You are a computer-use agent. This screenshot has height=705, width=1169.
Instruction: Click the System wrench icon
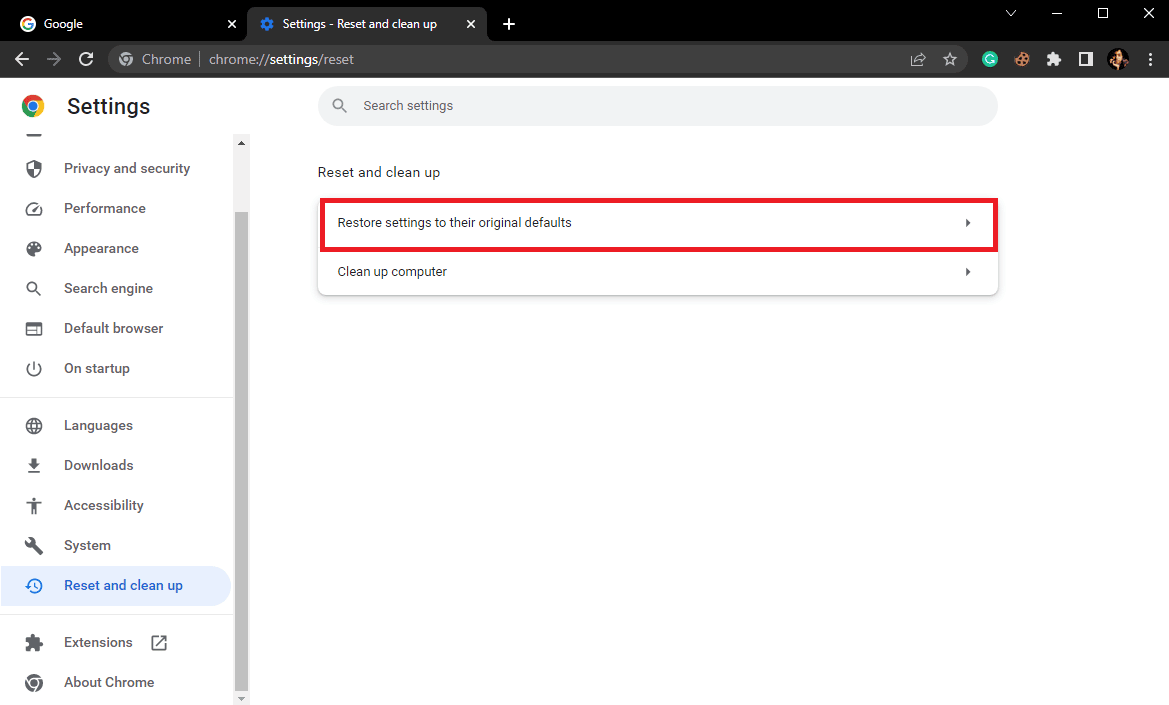[34, 546]
